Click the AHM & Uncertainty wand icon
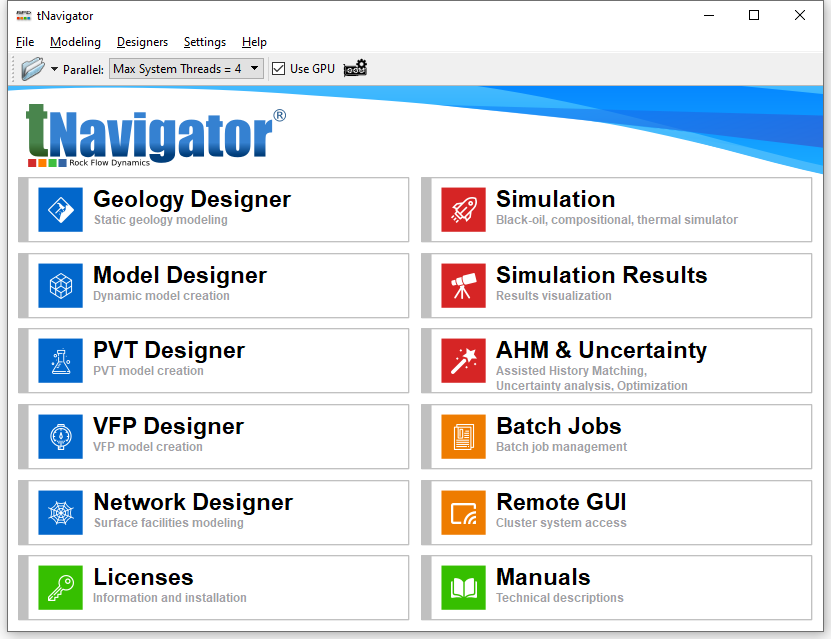Image resolution: width=831 pixels, height=639 pixels. (463, 361)
